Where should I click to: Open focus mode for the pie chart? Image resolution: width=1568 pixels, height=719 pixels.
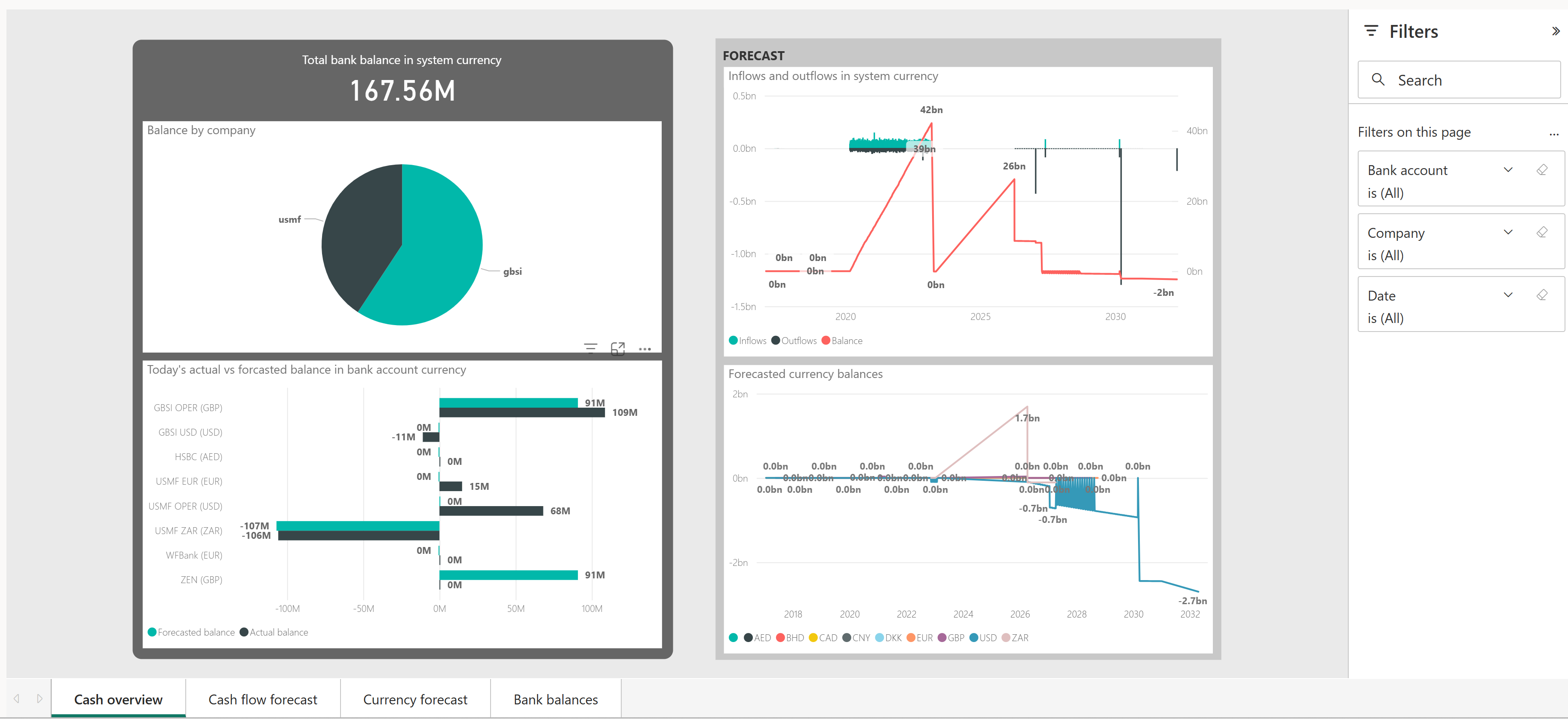617,348
